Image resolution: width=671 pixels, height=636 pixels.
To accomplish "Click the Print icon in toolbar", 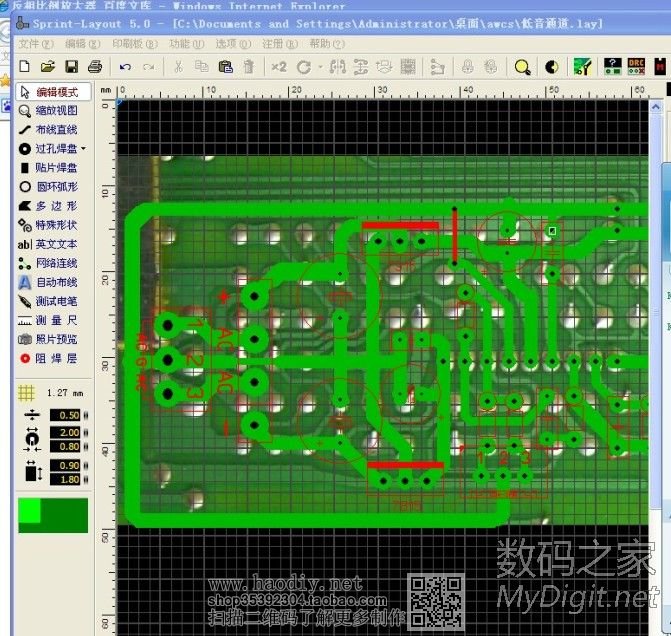I will [x=95, y=67].
